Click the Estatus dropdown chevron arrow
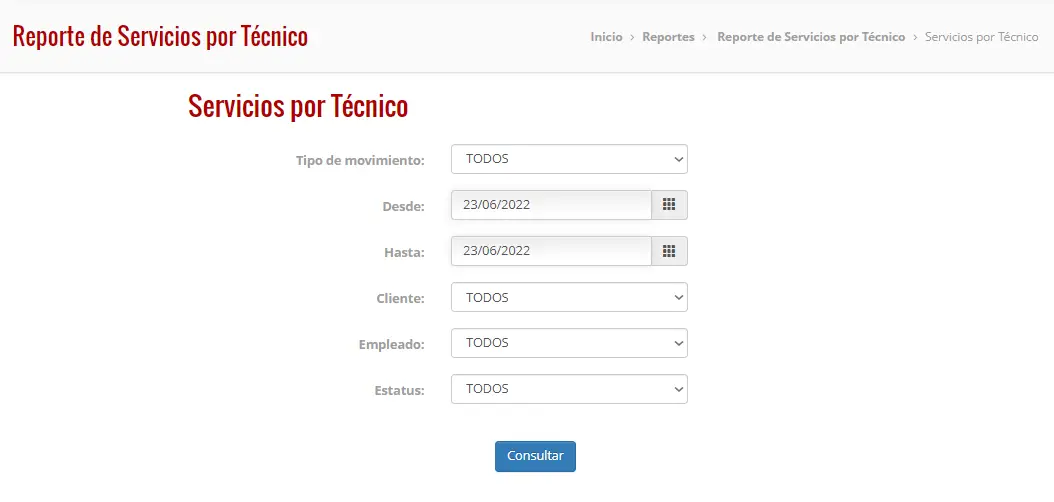The width and height of the screenshot is (1054, 502). tap(678, 390)
